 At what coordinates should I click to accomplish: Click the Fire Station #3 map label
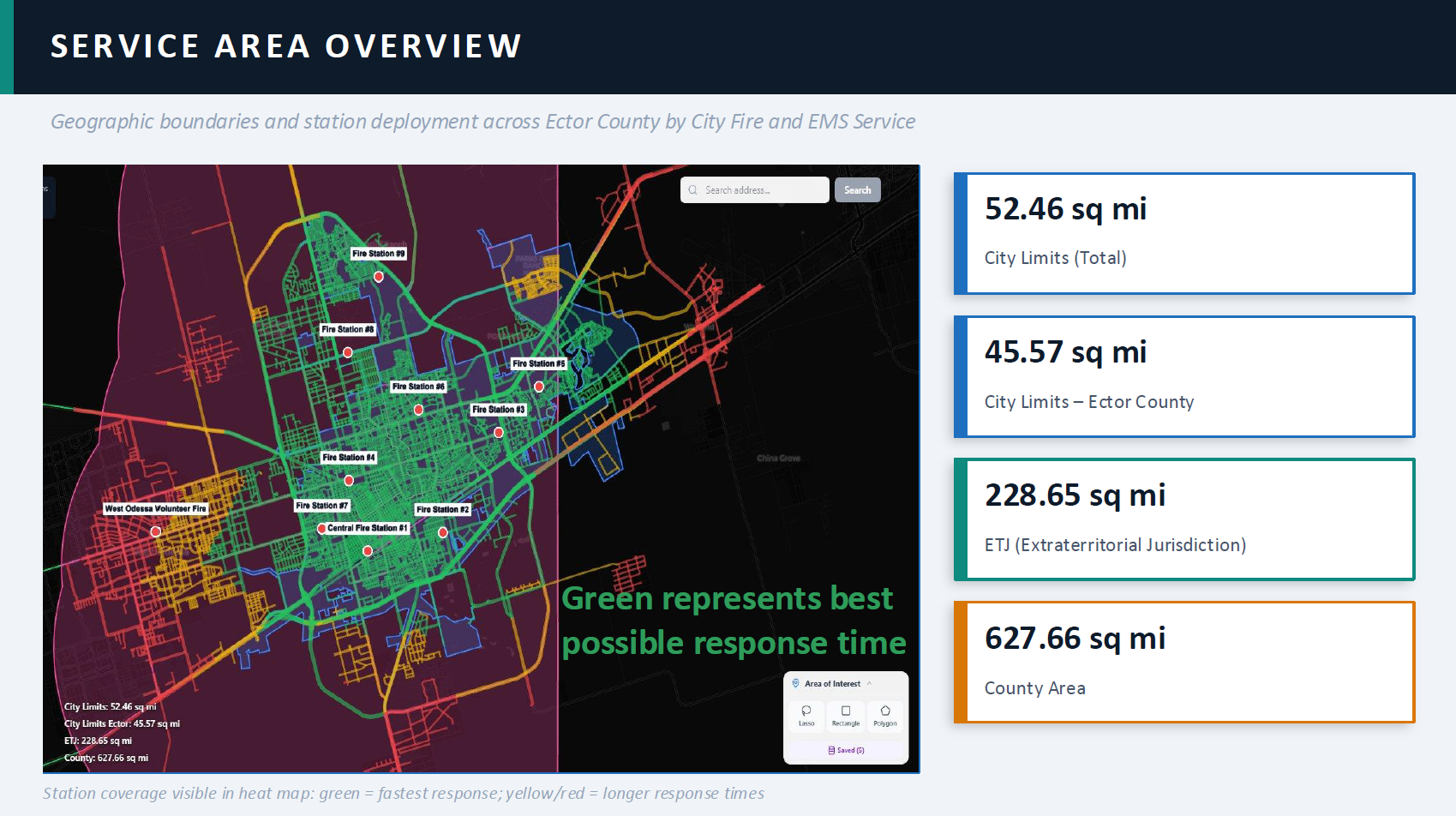499,410
